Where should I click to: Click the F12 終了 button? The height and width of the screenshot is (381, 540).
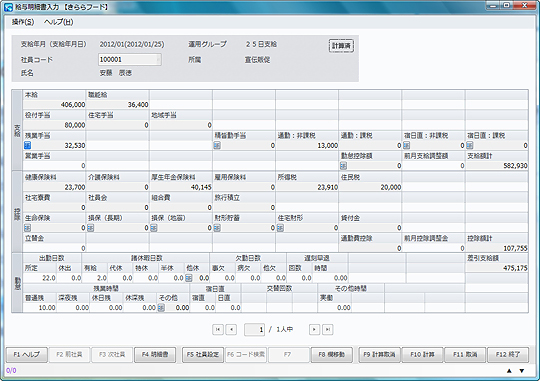coord(508,355)
